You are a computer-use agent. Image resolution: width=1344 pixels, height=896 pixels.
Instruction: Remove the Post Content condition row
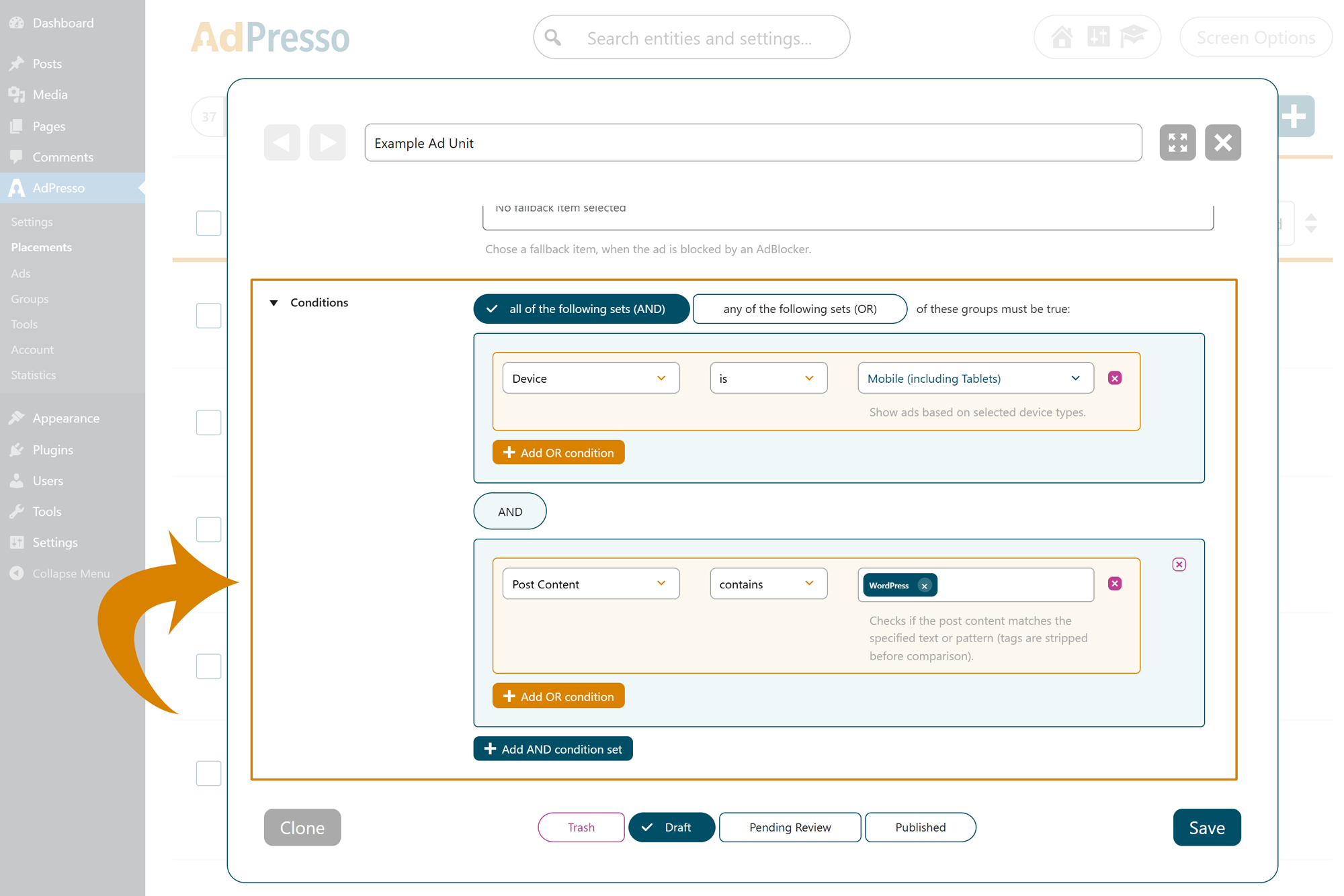[1115, 584]
